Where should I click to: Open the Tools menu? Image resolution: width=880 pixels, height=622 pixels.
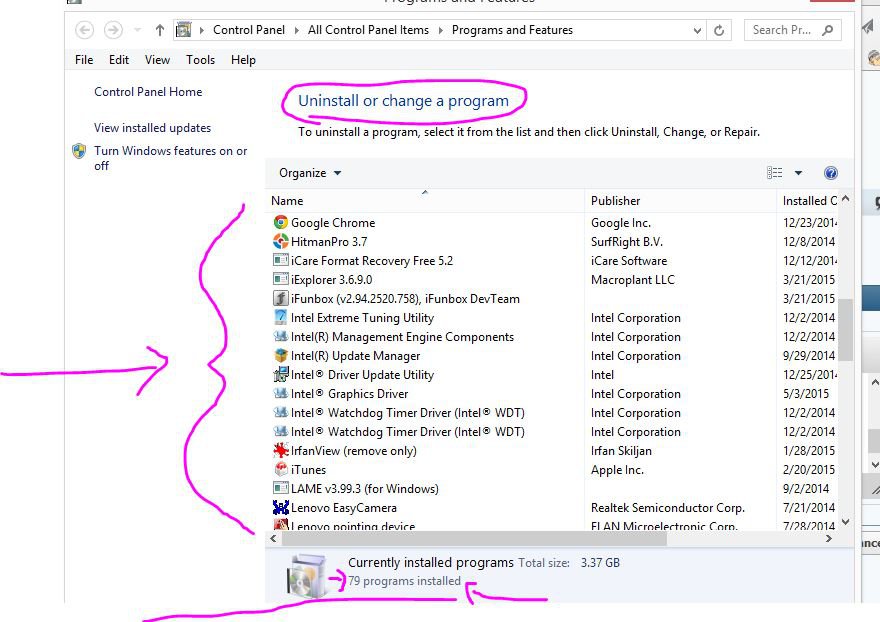click(x=200, y=60)
